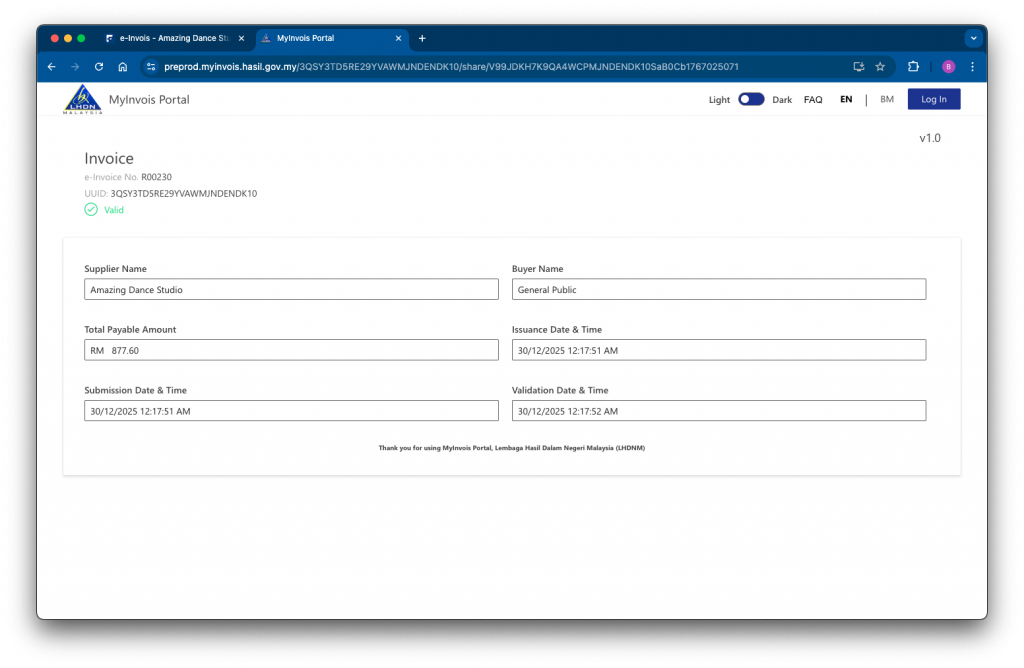Go back using the browser back arrow
Viewport: 1024px width, 668px height.
52,67
